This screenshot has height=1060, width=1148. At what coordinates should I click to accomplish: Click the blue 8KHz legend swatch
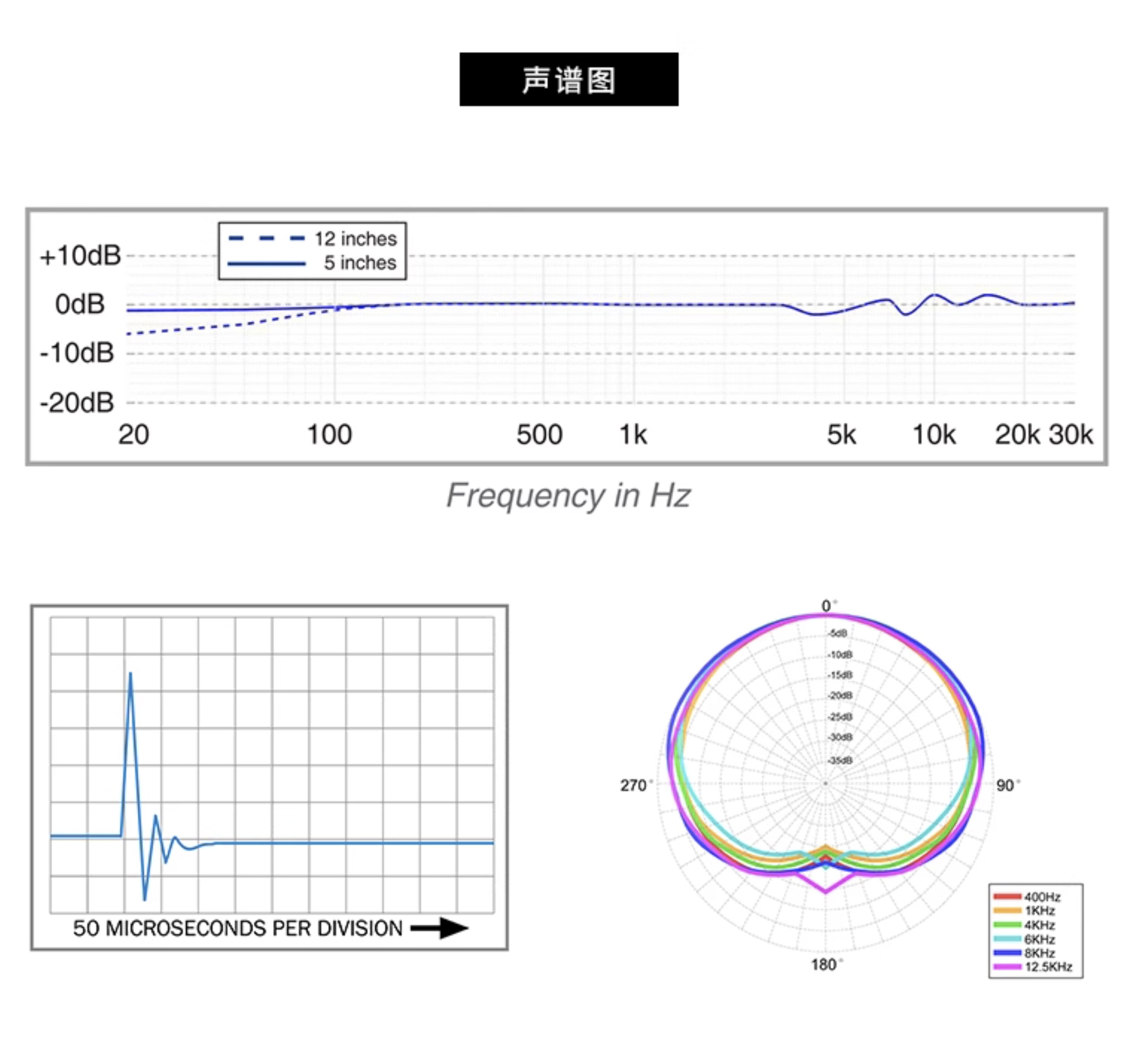[1006, 952]
